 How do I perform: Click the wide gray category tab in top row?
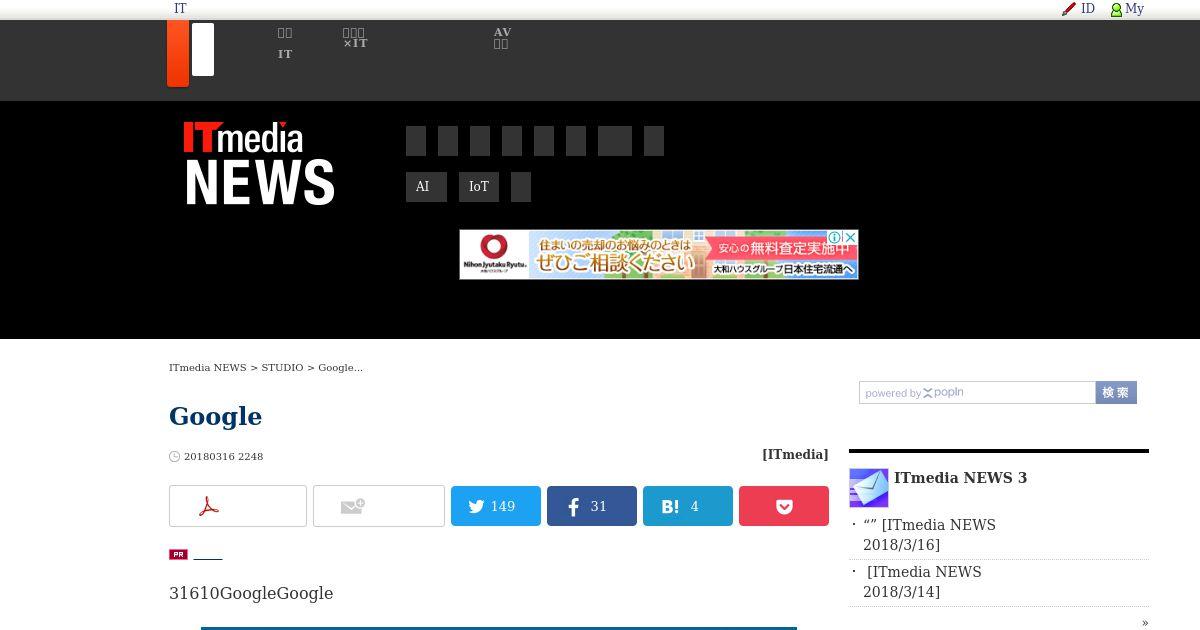pyautogui.click(x=615, y=141)
